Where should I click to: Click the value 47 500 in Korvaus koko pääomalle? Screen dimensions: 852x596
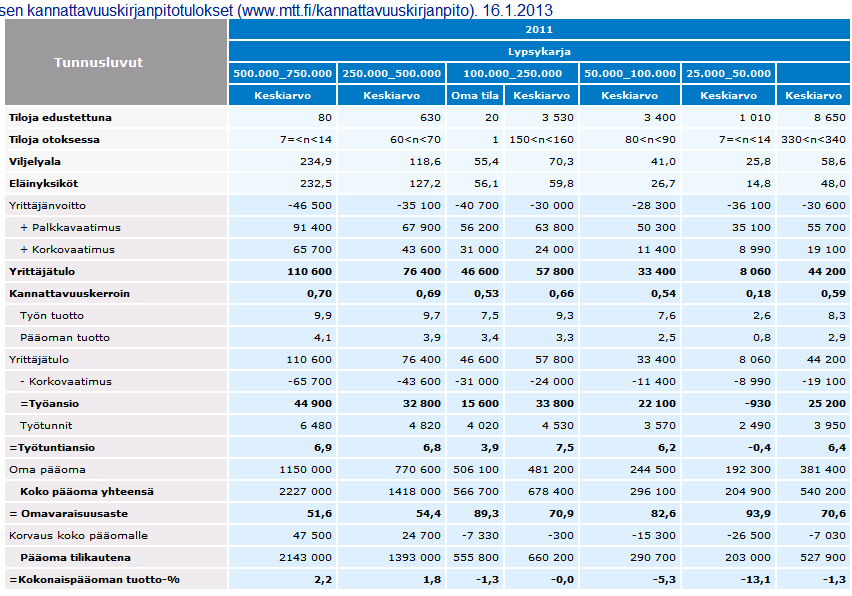(312, 536)
